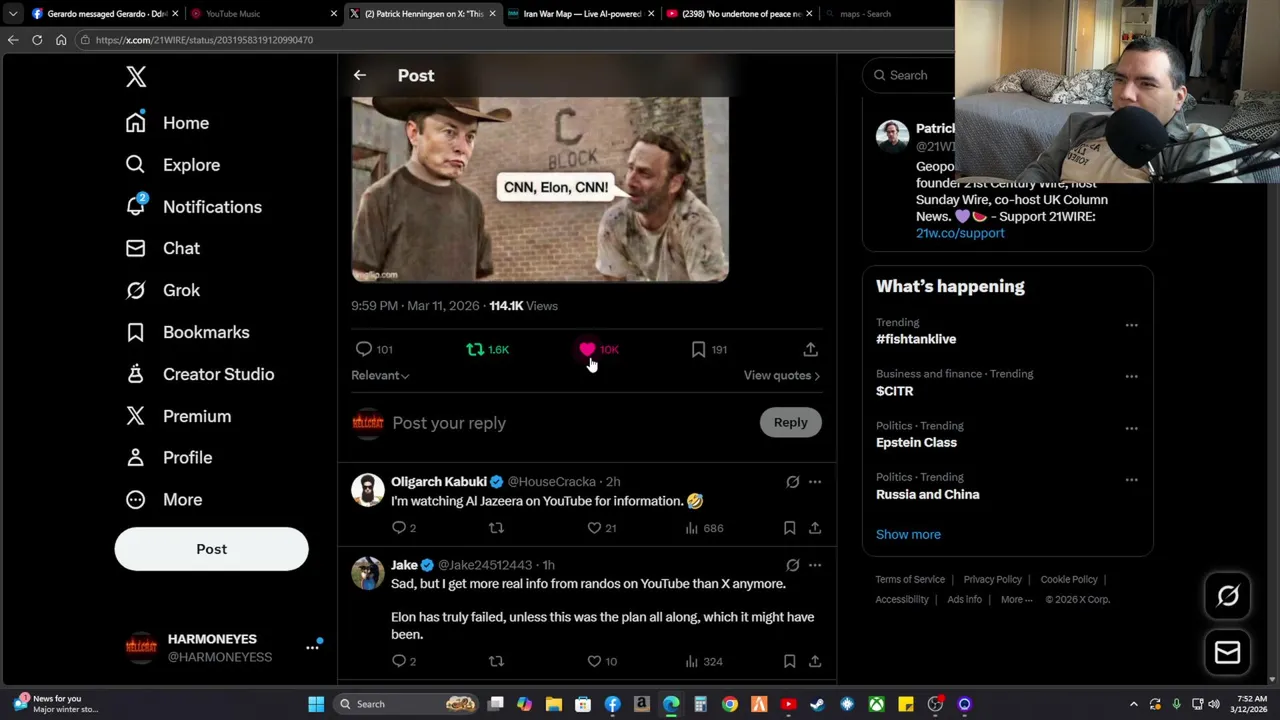View analytics showing 686 views
This screenshot has width=1280, height=720.
click(x=704, y=528)
